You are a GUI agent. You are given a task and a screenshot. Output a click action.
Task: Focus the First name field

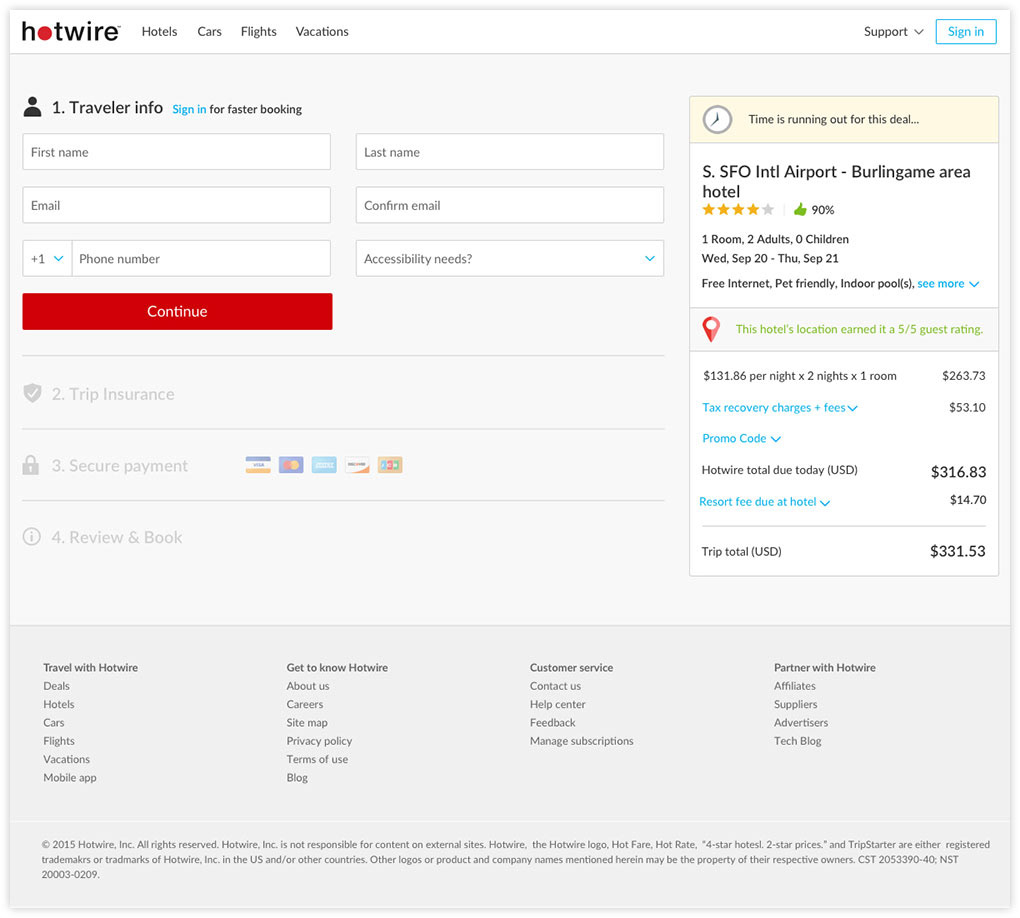coord(176,152)
